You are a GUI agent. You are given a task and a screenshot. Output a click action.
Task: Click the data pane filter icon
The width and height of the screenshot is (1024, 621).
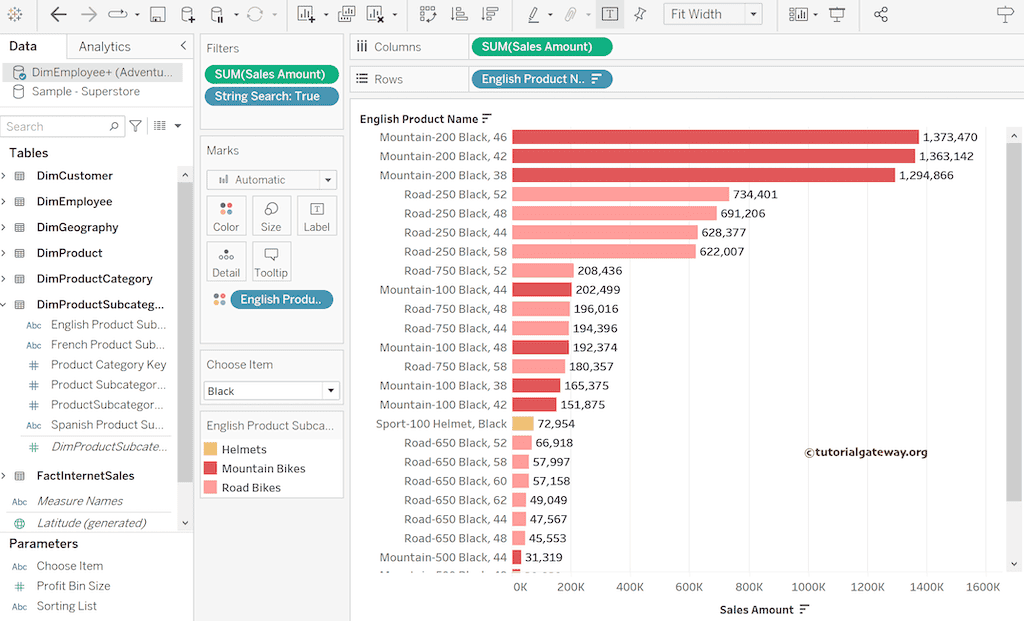pyautogui.click(x=136, y=126)
